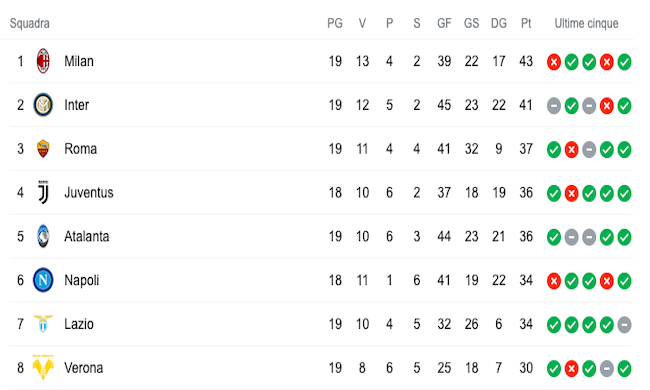The image size is (650, 390).
Task: Open the Roma team crest icon
Action: click(x=43, y=148)
